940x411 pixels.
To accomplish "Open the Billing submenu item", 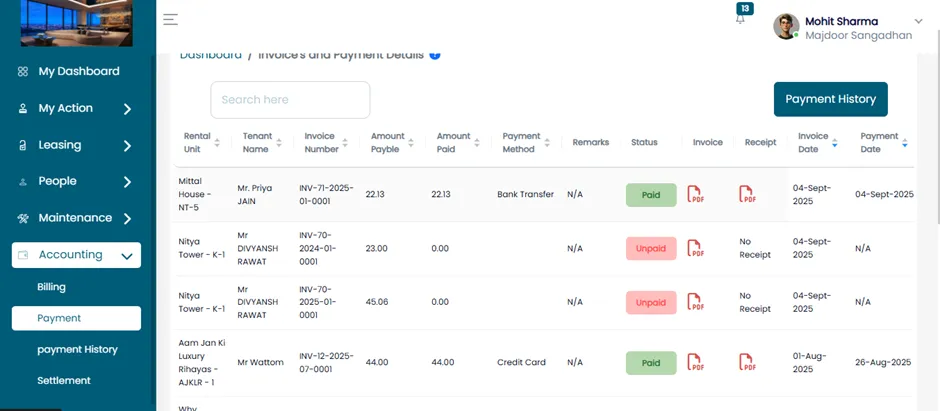I will [x=52, y=287].
